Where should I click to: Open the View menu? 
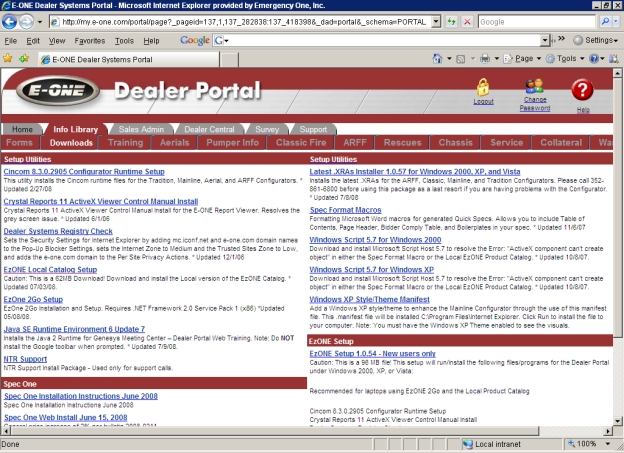point(57,41)
